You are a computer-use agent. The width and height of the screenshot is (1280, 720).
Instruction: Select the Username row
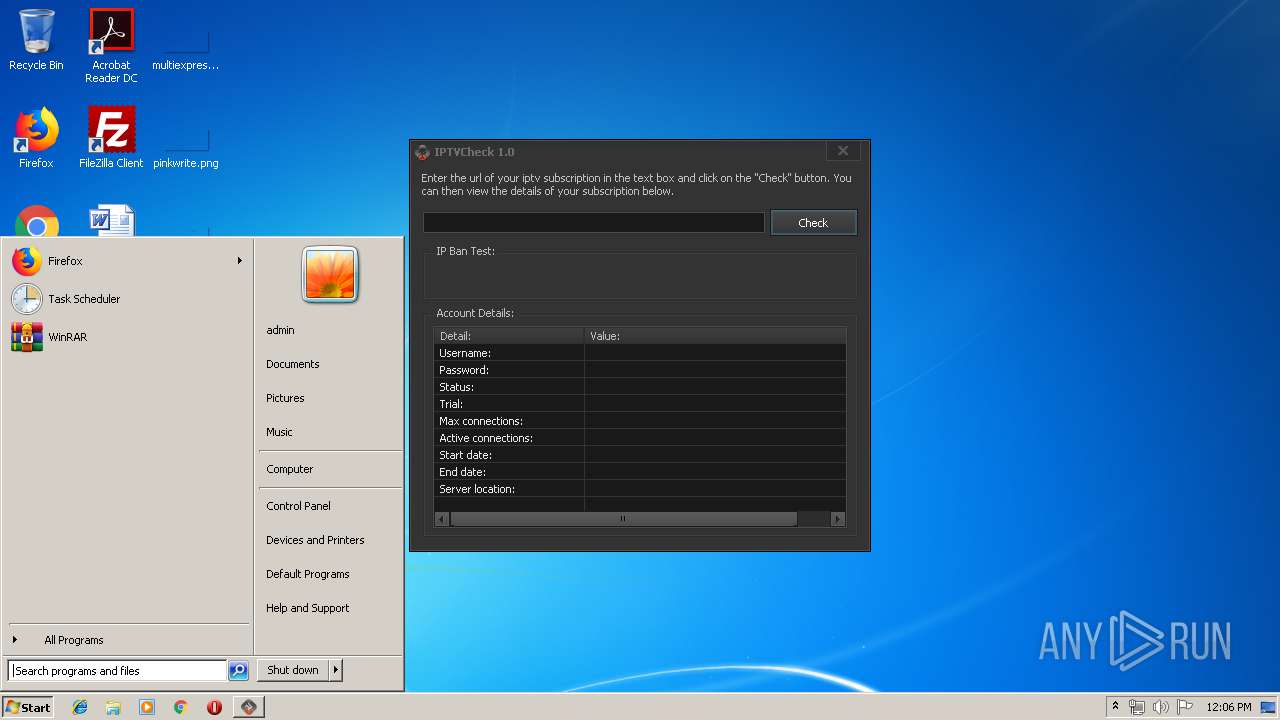click(x=640, y=353)
